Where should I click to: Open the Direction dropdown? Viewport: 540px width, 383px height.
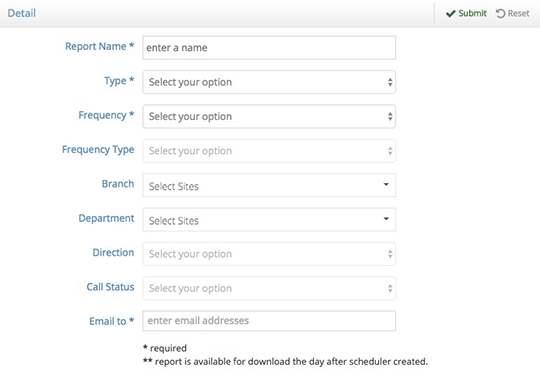tap(269, 254)
